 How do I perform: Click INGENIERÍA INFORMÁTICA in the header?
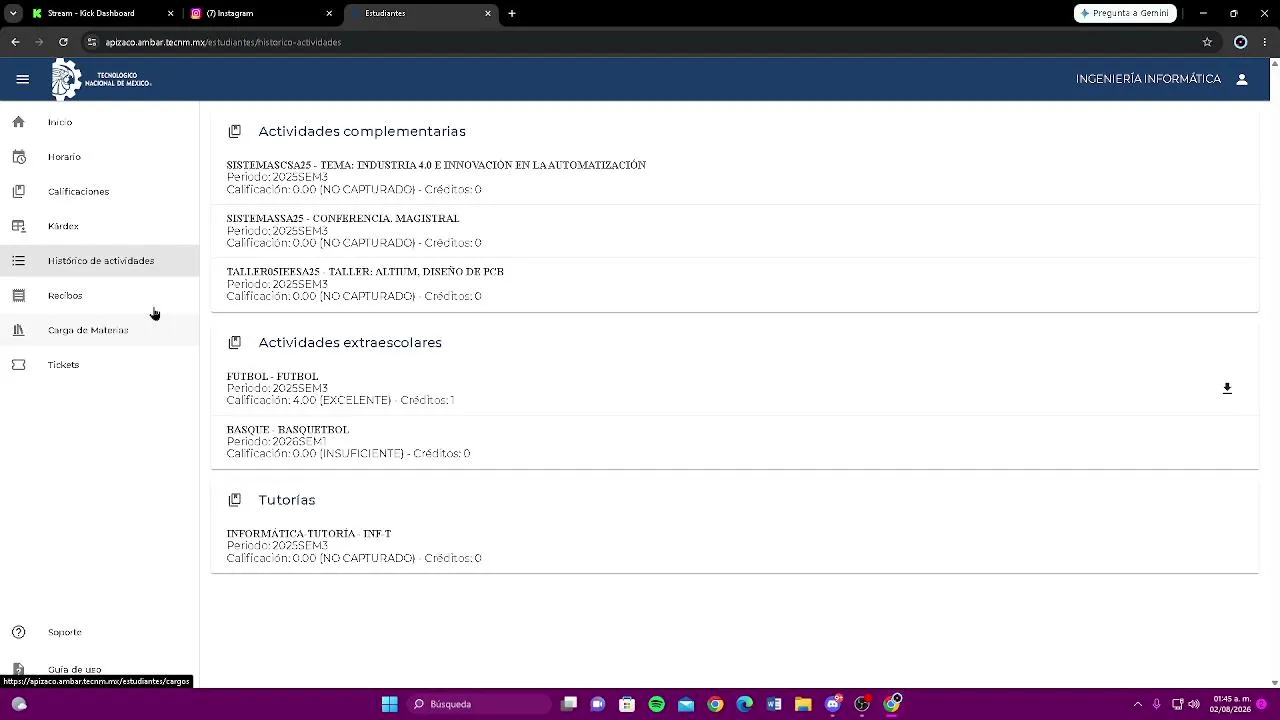(x=1148, y=79)
